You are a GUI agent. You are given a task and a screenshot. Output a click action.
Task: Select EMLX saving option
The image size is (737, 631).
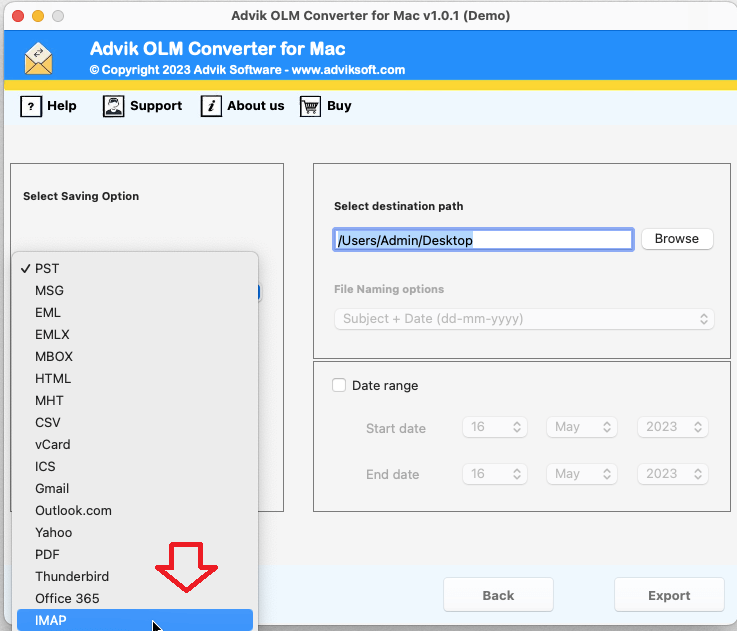pyautogui.click(x=135, y=334)
